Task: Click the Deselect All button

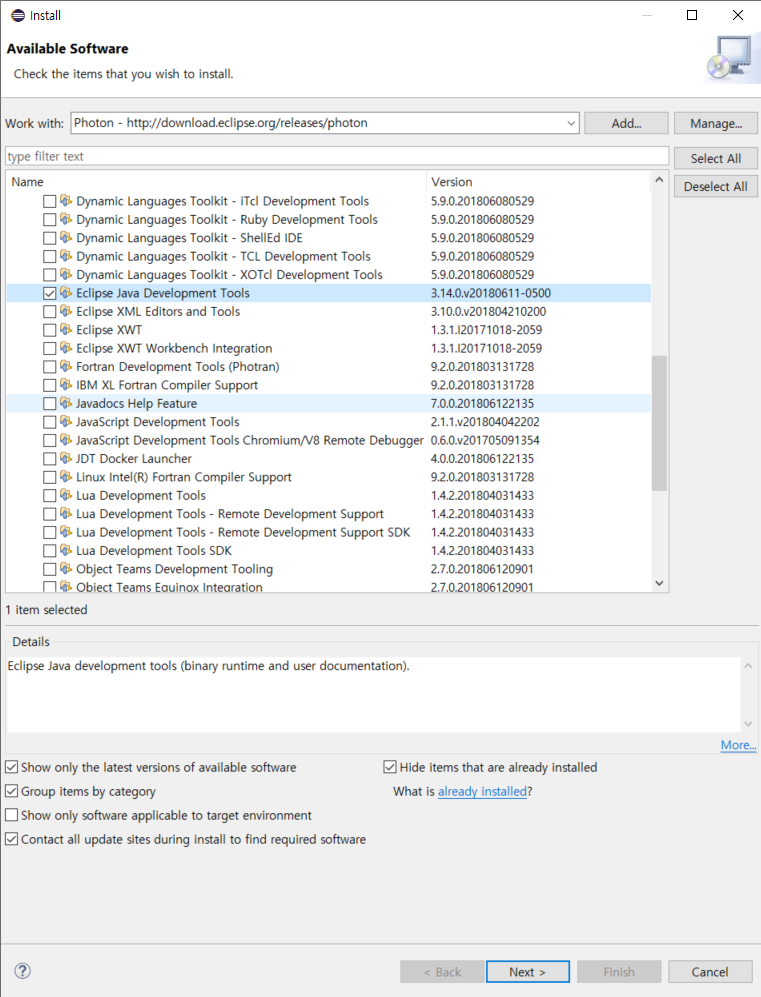Action: [716, 187]
